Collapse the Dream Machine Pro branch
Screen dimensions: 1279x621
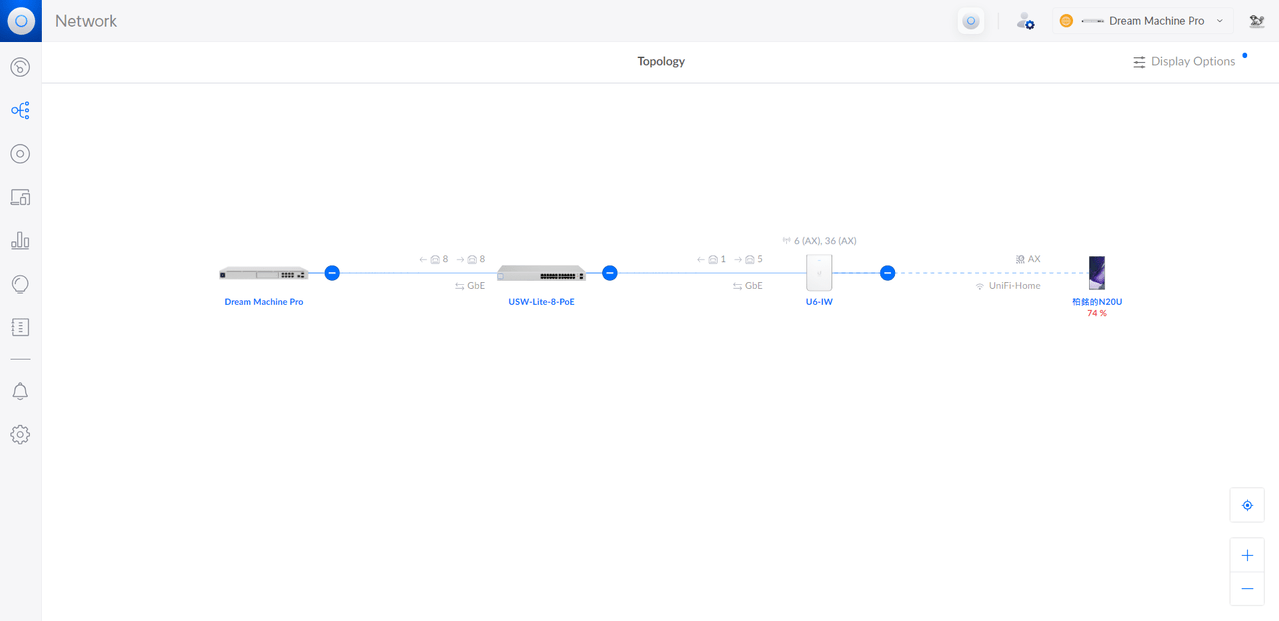332,273
